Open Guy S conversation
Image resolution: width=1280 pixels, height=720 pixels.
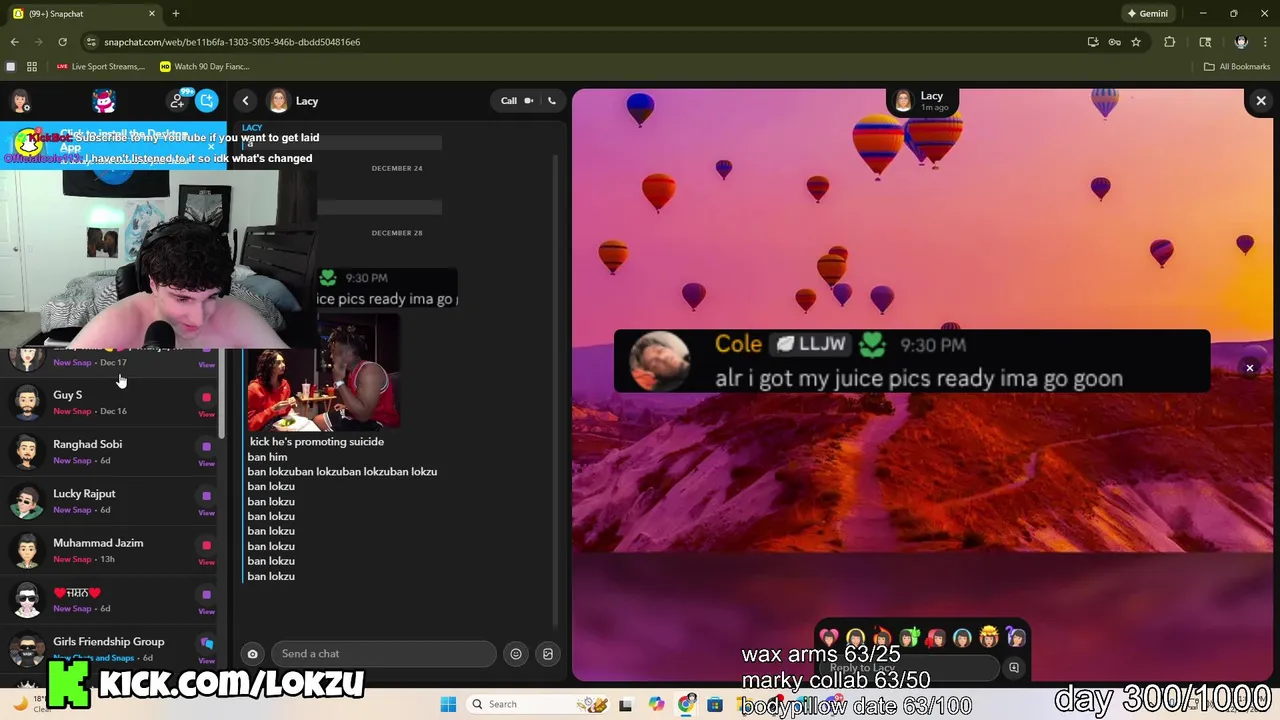[x=108, y=403]
